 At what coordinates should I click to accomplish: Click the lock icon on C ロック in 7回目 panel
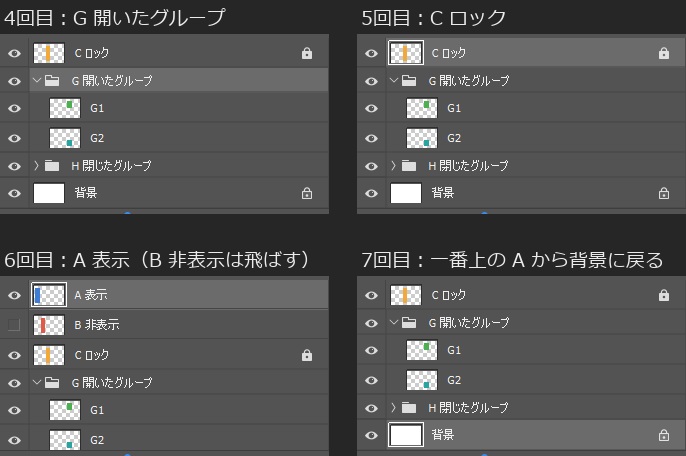pos(664,295)
